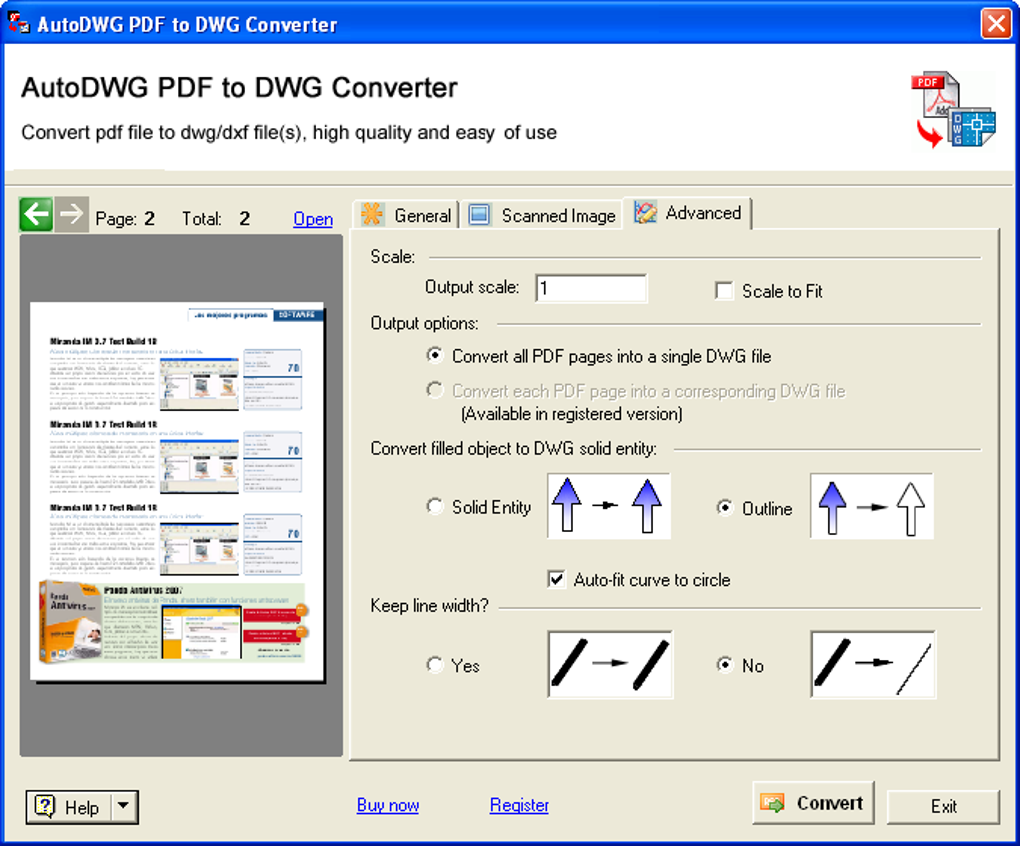Viewport: 1020px width, 846px height.
Task: Select No for keep line width
Action: [725, 665]
